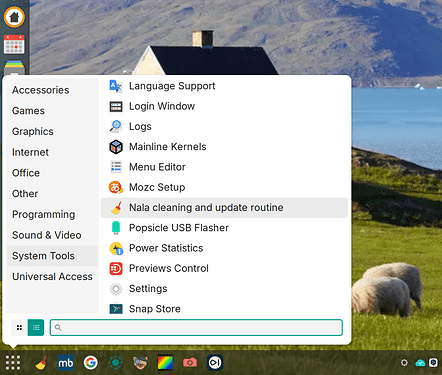Click the application search field
This screenshot has width=442, height=375.
196,328
